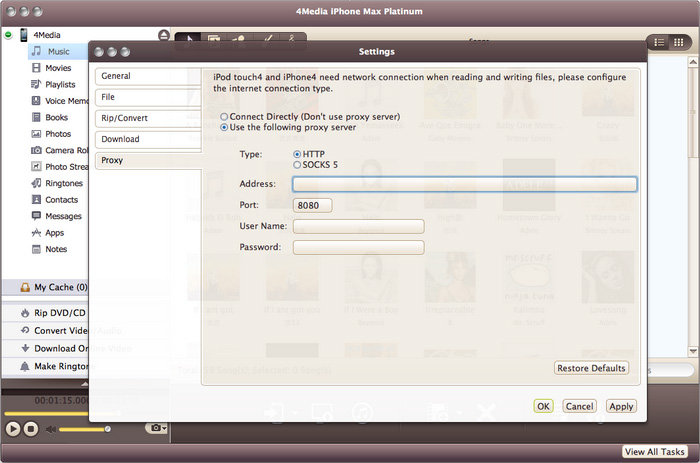Click the eject device icon next to 4Media
Viewport: 700px width, 463px height.
click(164, 36)
